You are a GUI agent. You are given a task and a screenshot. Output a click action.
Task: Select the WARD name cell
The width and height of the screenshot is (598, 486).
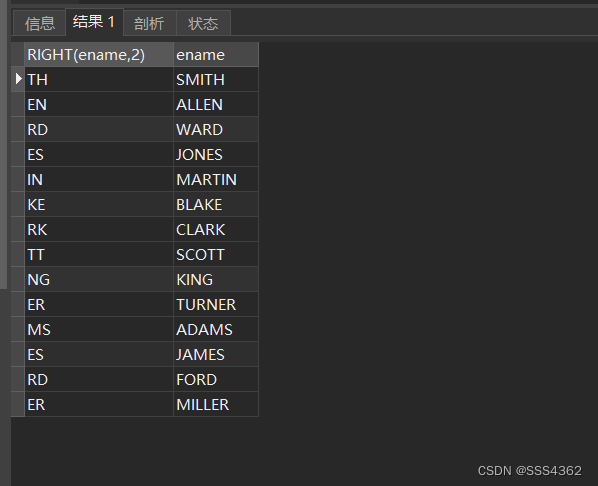216,129
